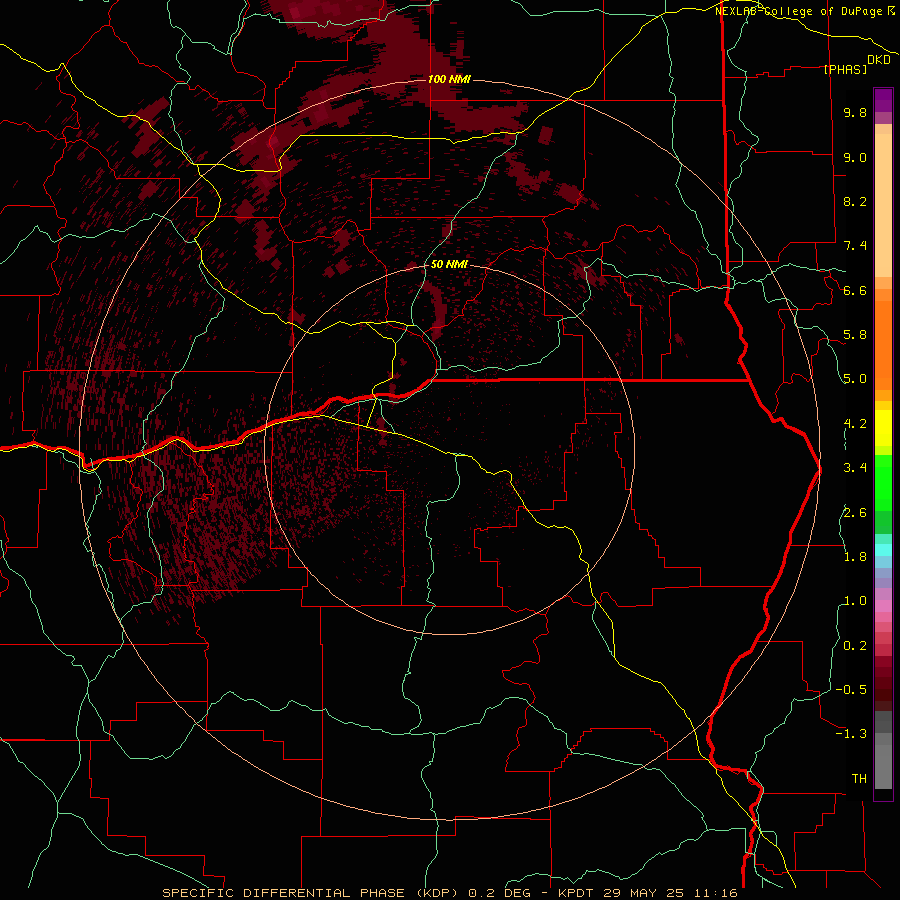This screenshot has height=900, width=900.
Task: Click the -1.3 scale value
Action: tap(851, 734)
